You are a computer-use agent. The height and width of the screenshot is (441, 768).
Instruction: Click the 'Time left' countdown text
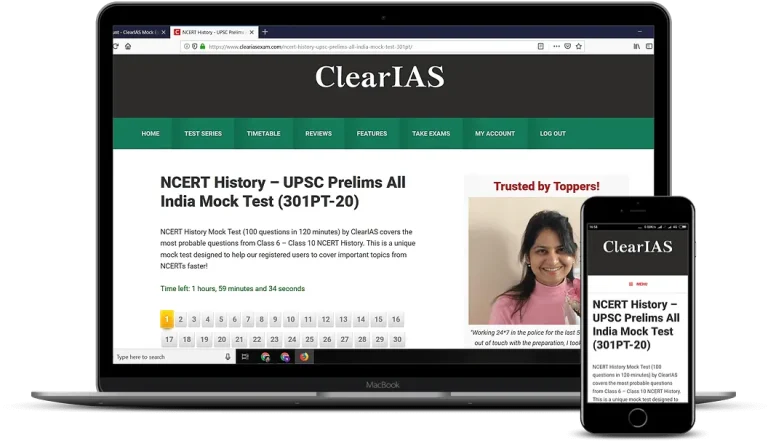[232, 289]
